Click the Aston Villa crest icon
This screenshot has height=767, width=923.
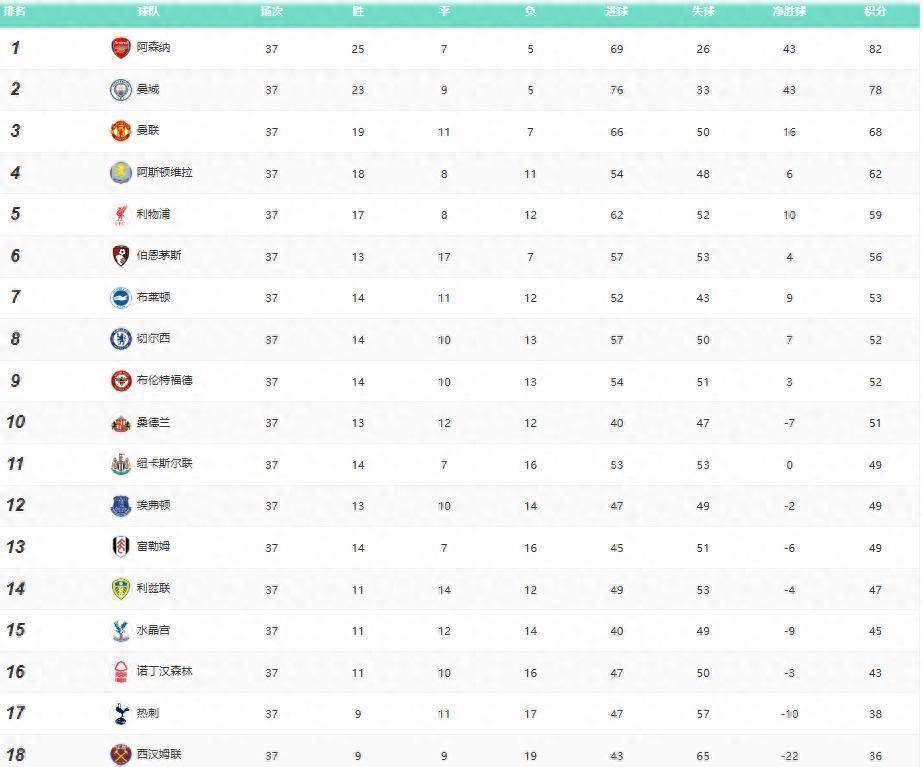pyautogui.click(x=121, y=172)
